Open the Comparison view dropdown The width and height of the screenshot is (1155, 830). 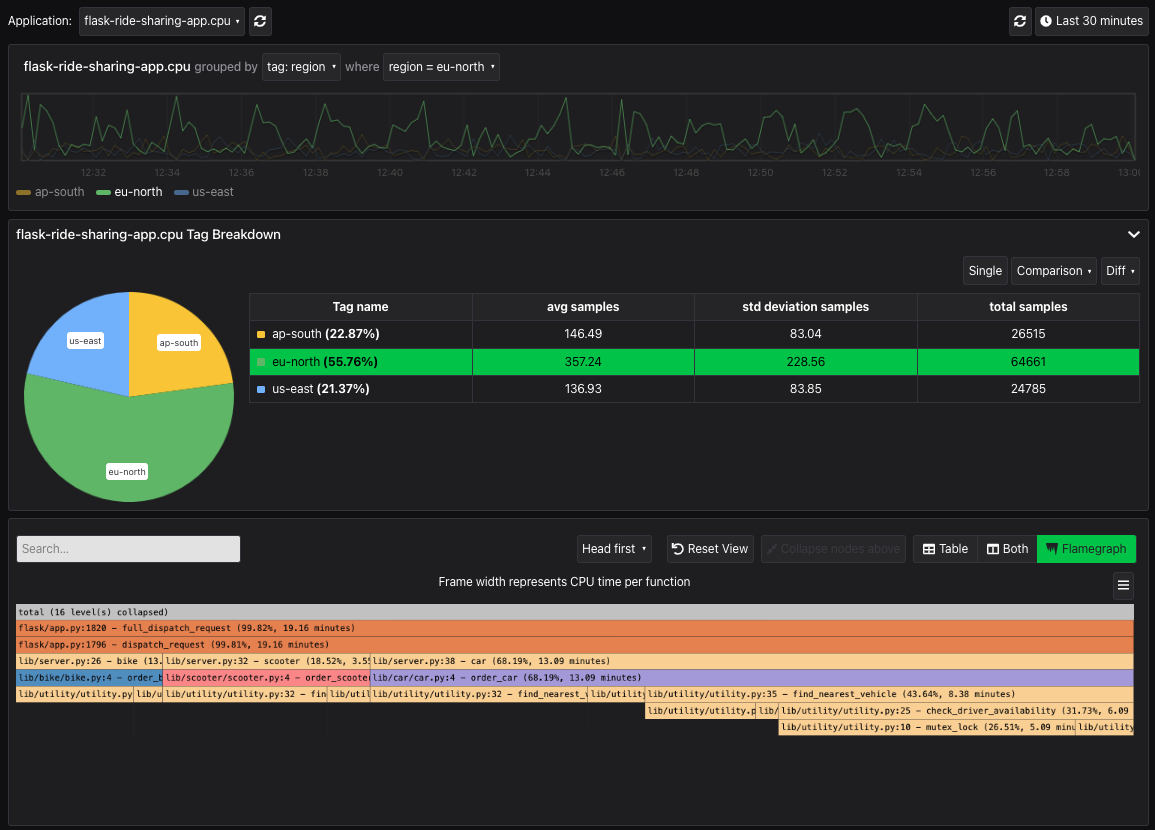[x=1053, y=270]
